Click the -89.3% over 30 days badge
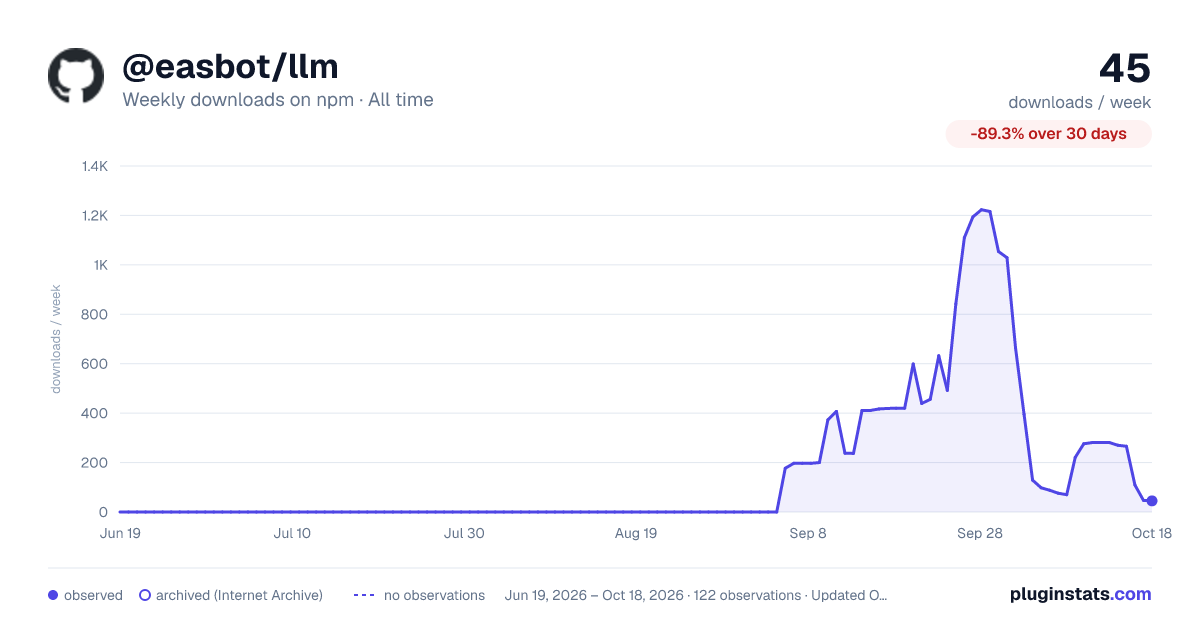This screenshot has height=630, width=1200. (1049, 134)
